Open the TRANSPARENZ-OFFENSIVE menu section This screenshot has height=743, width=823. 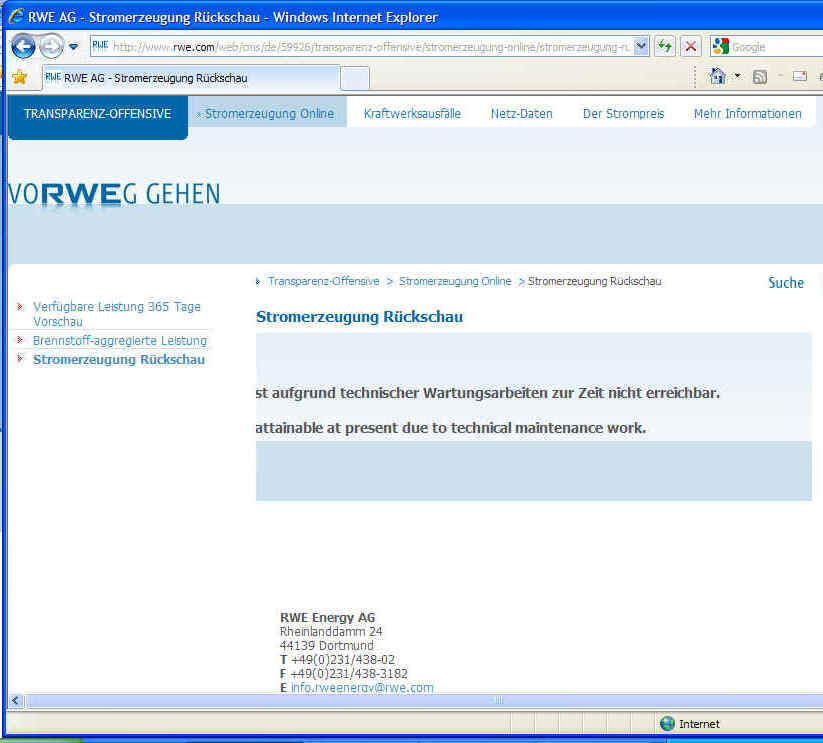98,114
